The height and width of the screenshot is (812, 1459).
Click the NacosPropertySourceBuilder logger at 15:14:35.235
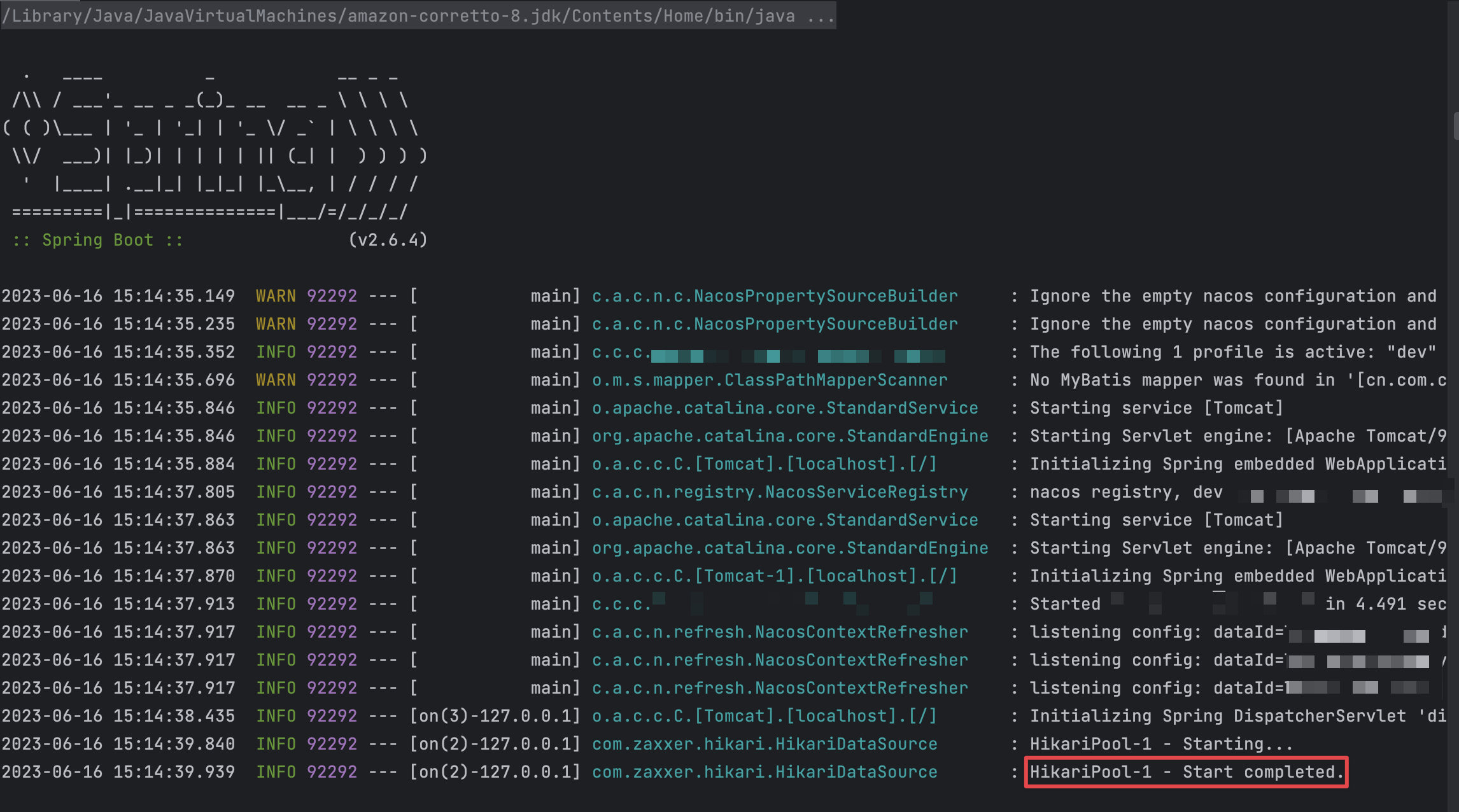pos(774,324)
